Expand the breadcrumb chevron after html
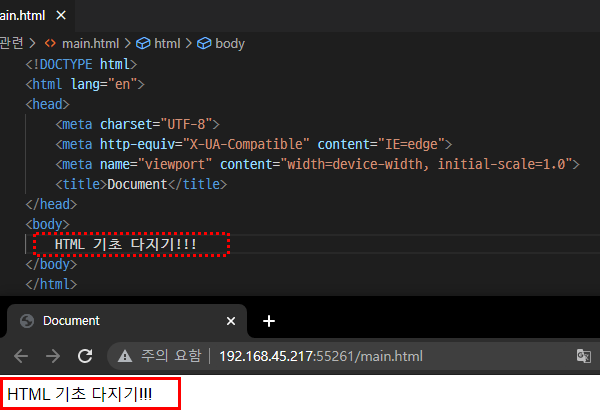This screenshot has height=414, width=600. point(188,44)
